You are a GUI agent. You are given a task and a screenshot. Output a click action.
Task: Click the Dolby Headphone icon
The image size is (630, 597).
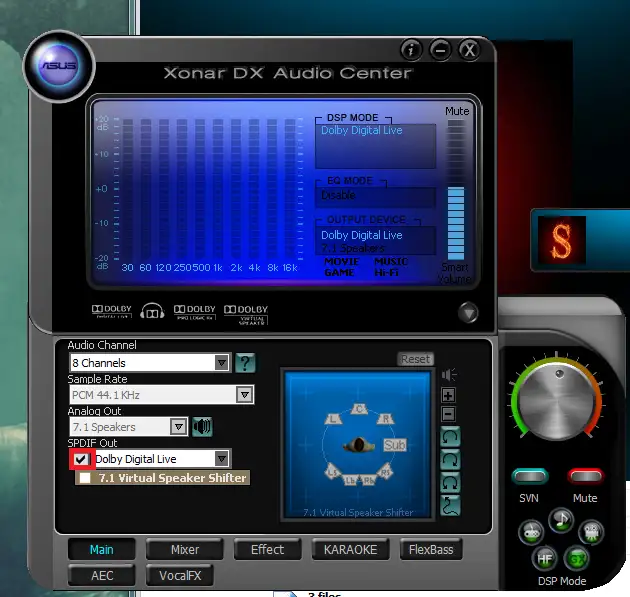coord(152,311)
